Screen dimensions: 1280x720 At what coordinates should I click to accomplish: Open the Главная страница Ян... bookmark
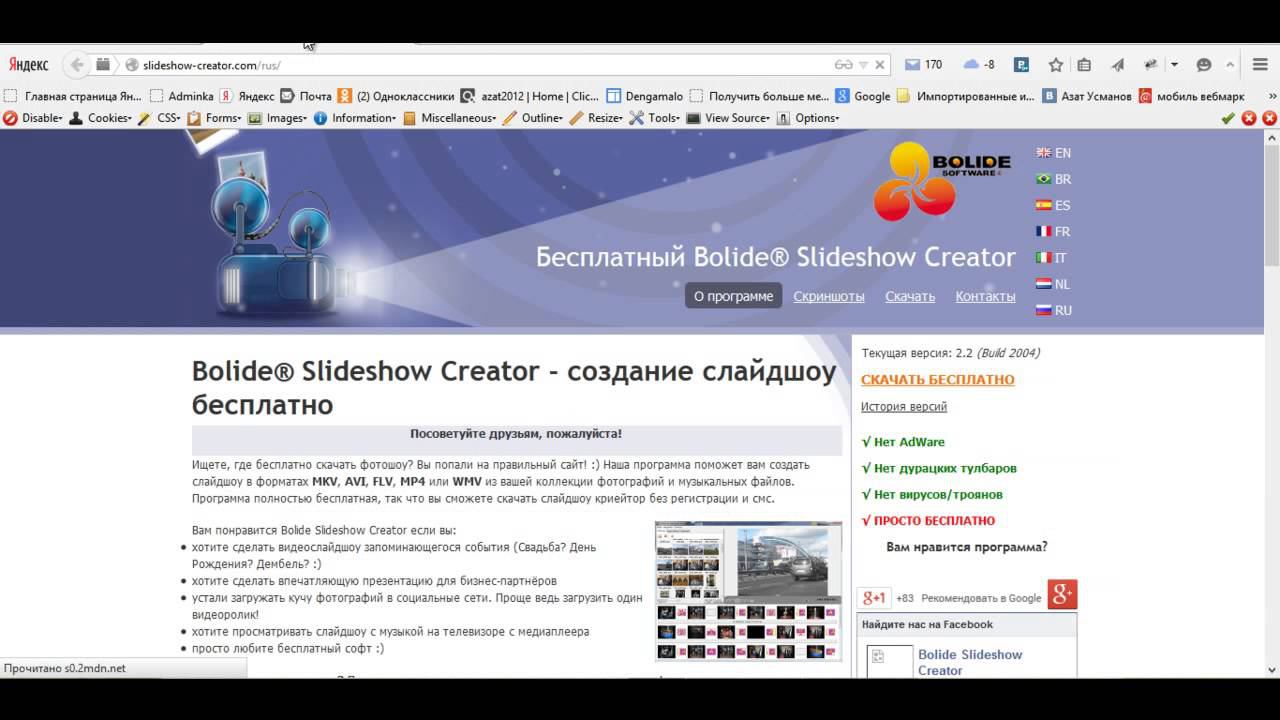74,97
